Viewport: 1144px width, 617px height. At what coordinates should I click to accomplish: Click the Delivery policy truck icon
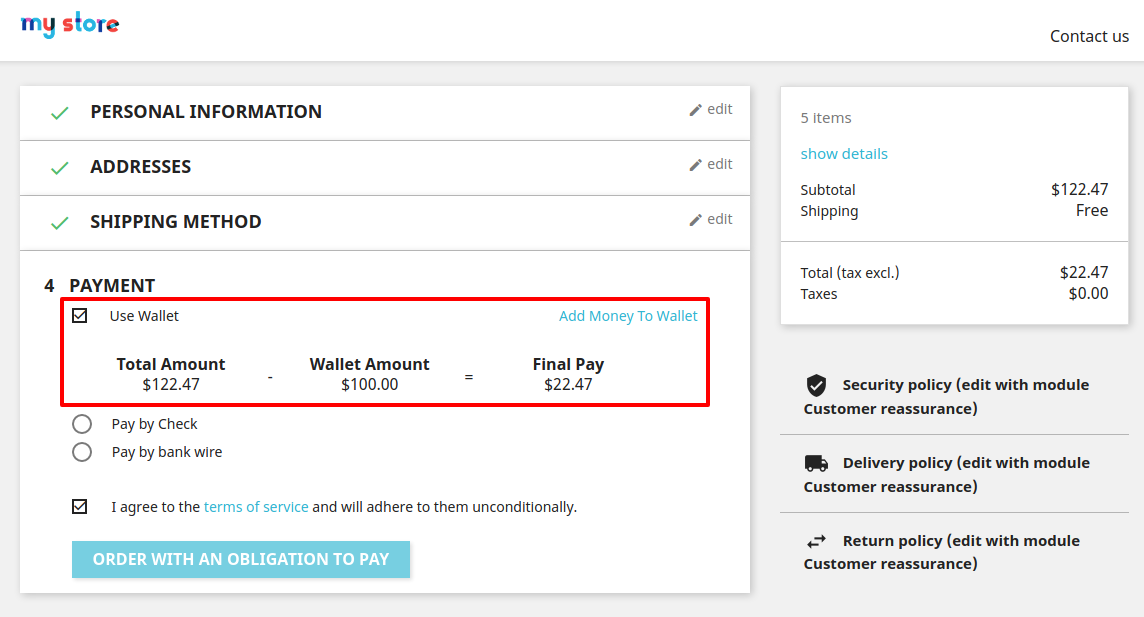[x=817, y=463]
